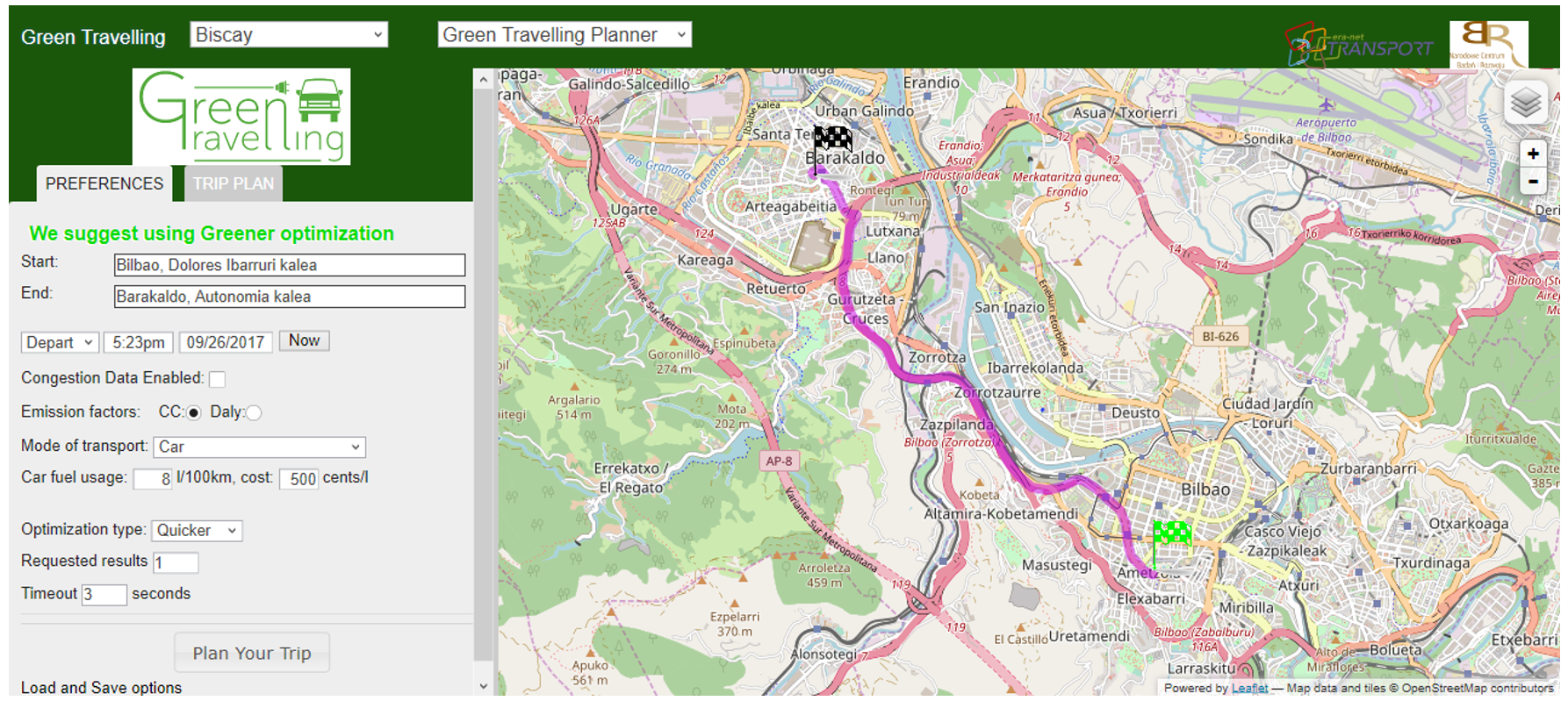Click the 5:23pm time field

[138, 342]
